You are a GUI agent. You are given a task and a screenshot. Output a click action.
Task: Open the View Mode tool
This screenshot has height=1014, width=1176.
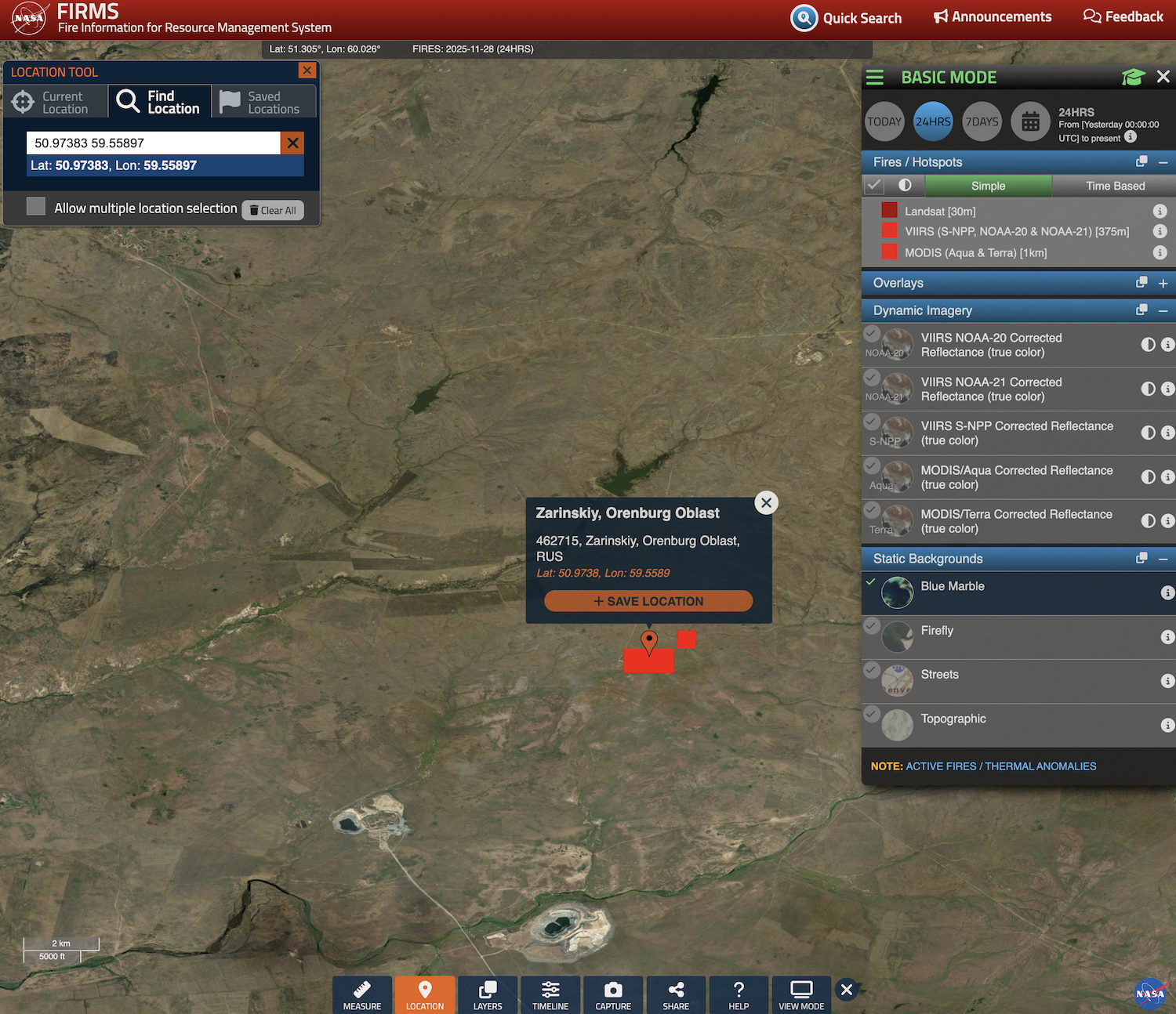(801, 994)
